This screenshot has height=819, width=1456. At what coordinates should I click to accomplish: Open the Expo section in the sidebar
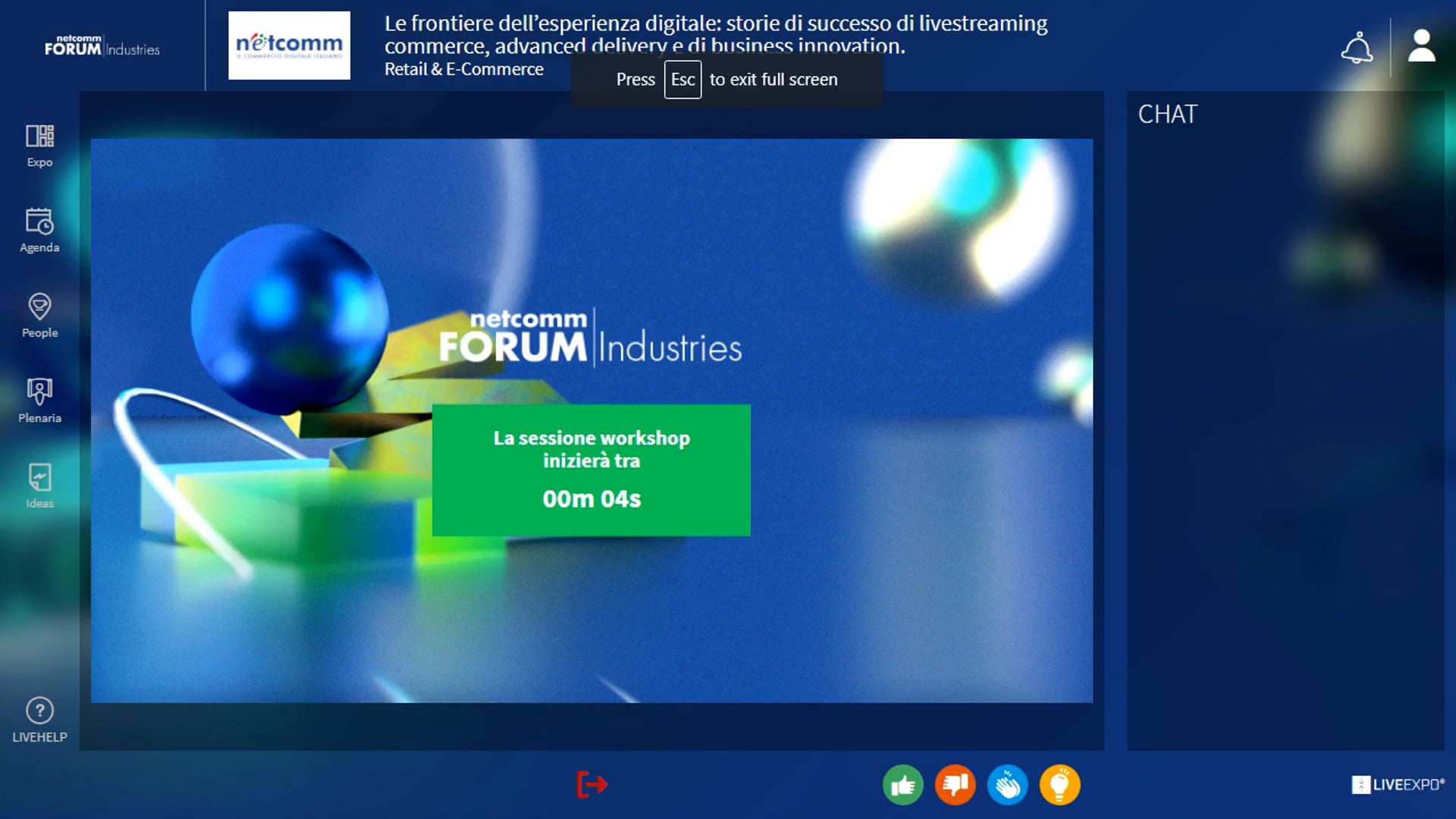pyautogui.click(x=39, y=146)
